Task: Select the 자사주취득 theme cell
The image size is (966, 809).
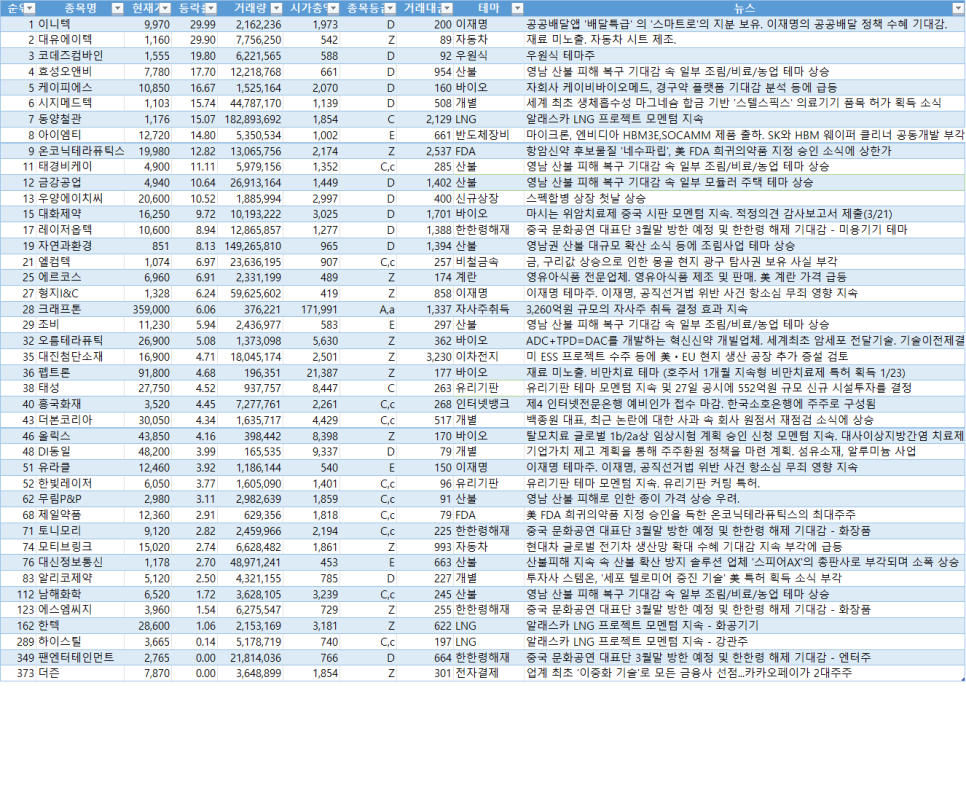Action: tap(488, 309)
